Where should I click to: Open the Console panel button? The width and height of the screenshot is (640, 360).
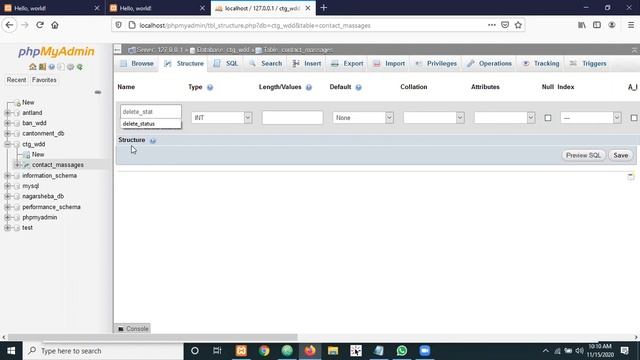coord(133,329)
